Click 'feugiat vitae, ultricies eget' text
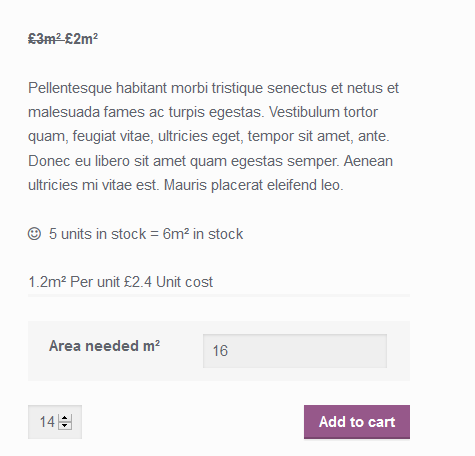Image resolution: width=475 pixels, height=456 pixels. [x=158, y=136]
